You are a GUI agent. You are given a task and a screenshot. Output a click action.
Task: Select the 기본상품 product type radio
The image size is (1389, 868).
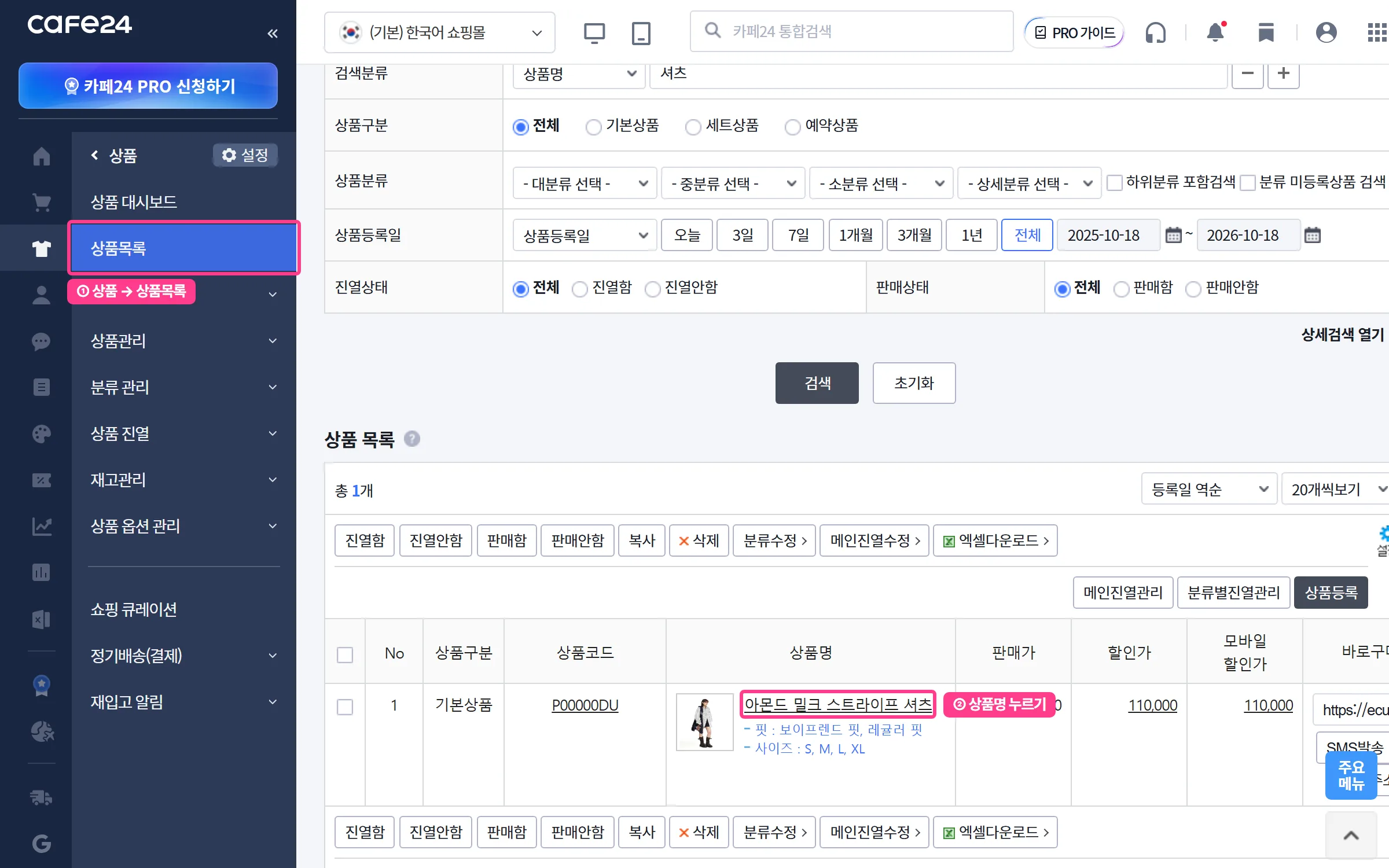[x=593, y=127]
